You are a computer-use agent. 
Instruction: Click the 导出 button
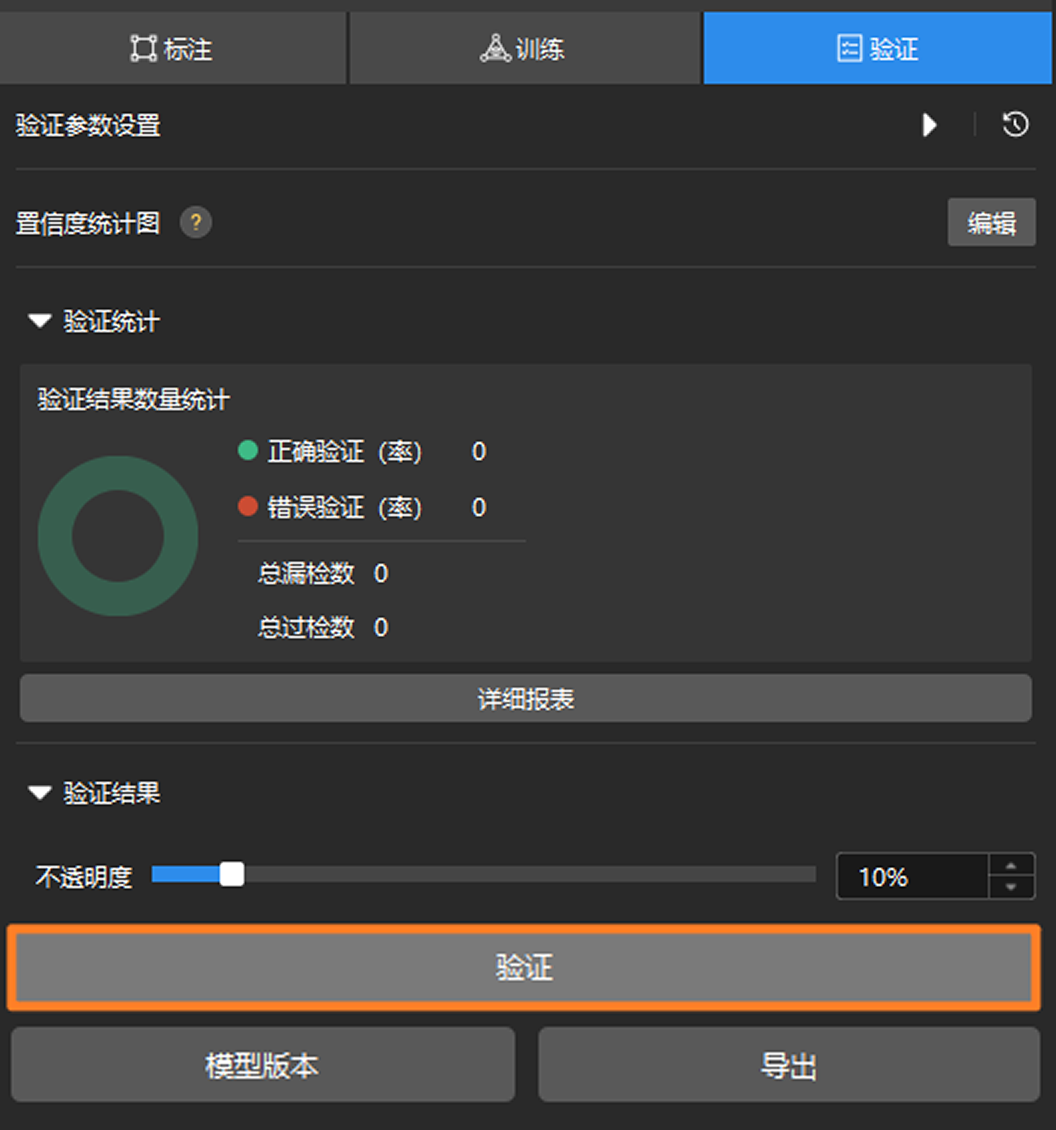pos(789,1064)
